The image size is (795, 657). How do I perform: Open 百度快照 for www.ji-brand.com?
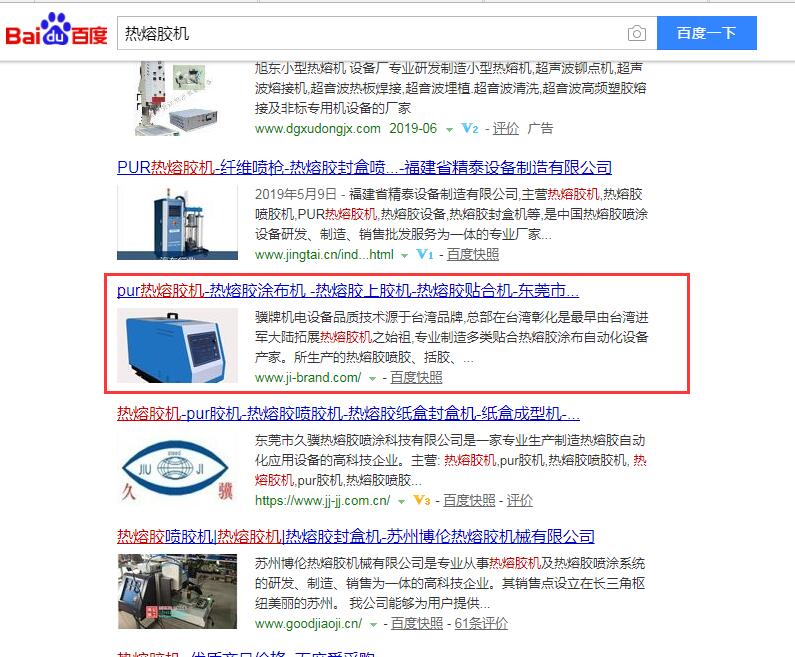tap(416, 378)
